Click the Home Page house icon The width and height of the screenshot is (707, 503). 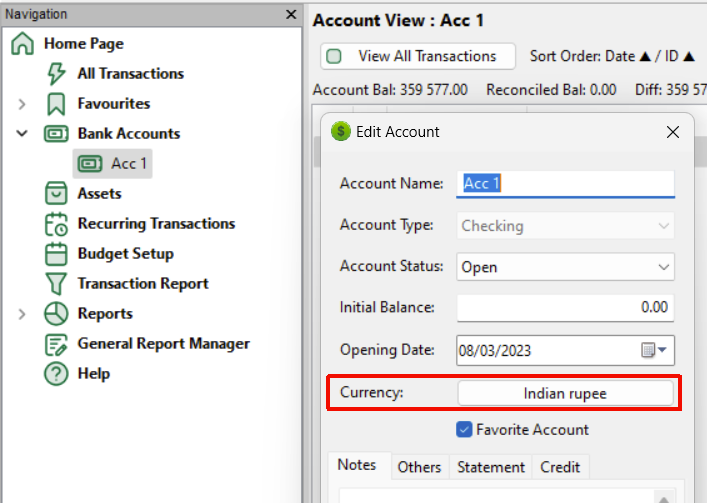click(x=23, y=44)
